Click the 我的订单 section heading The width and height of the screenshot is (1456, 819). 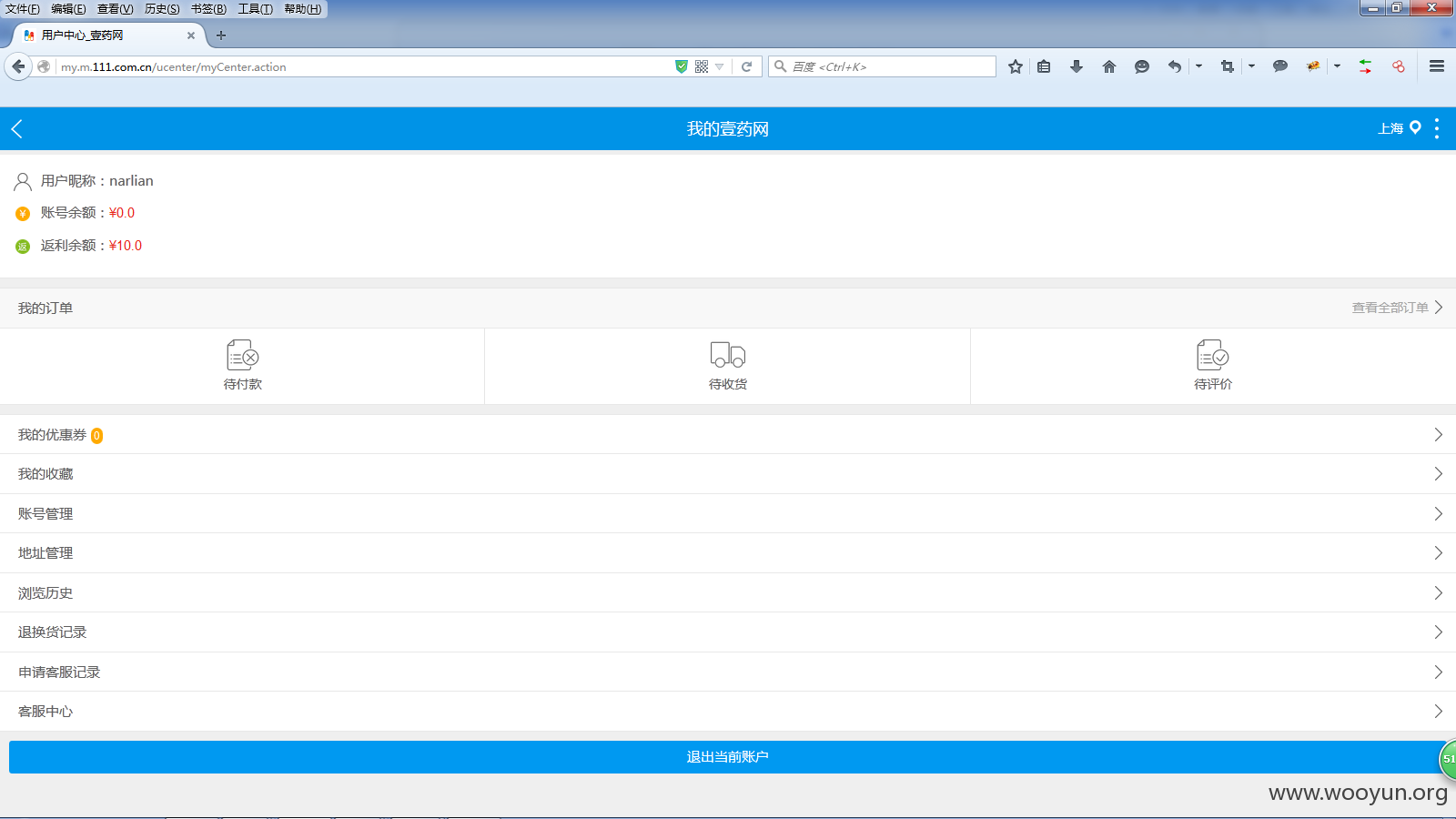pyautogui.click(x=45, y=308)
